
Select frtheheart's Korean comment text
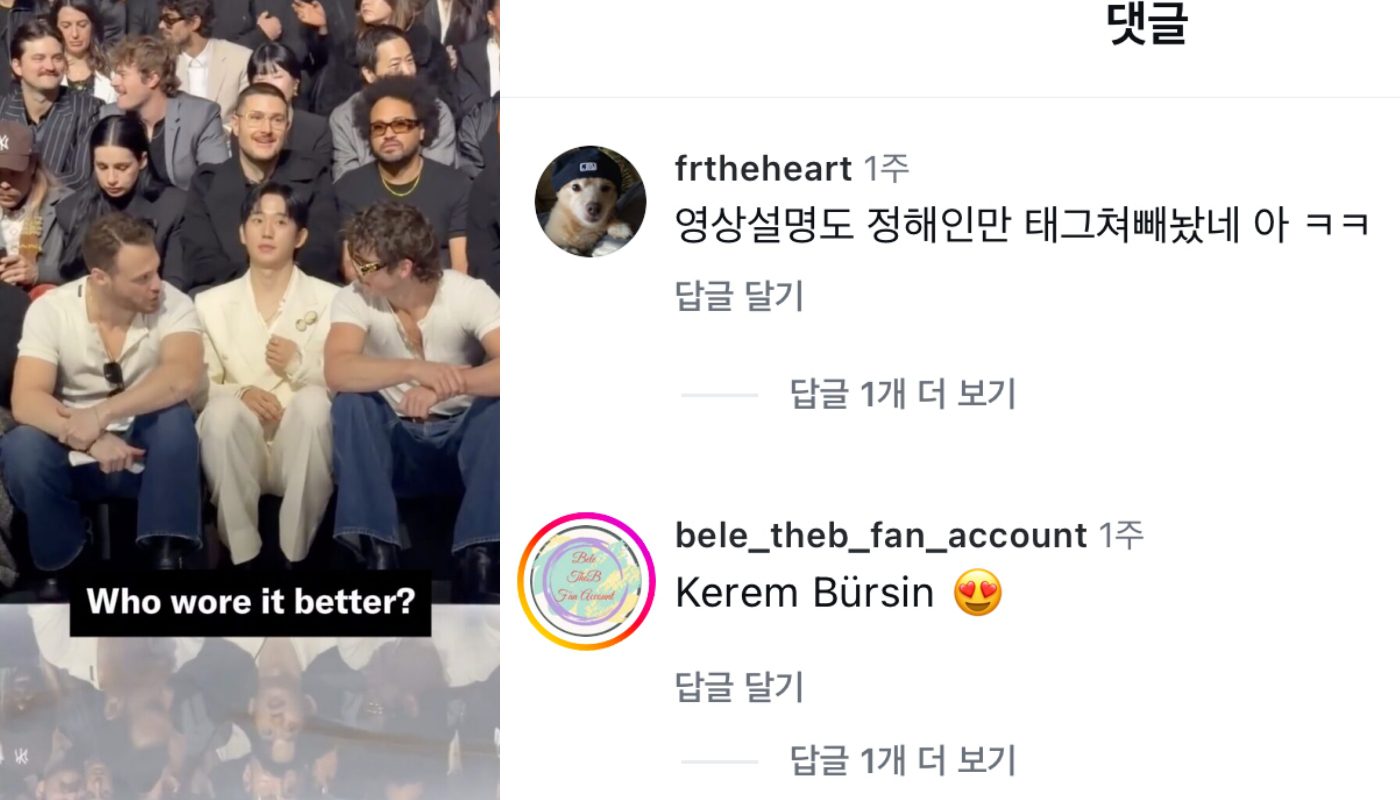[x=1022, y=227]
